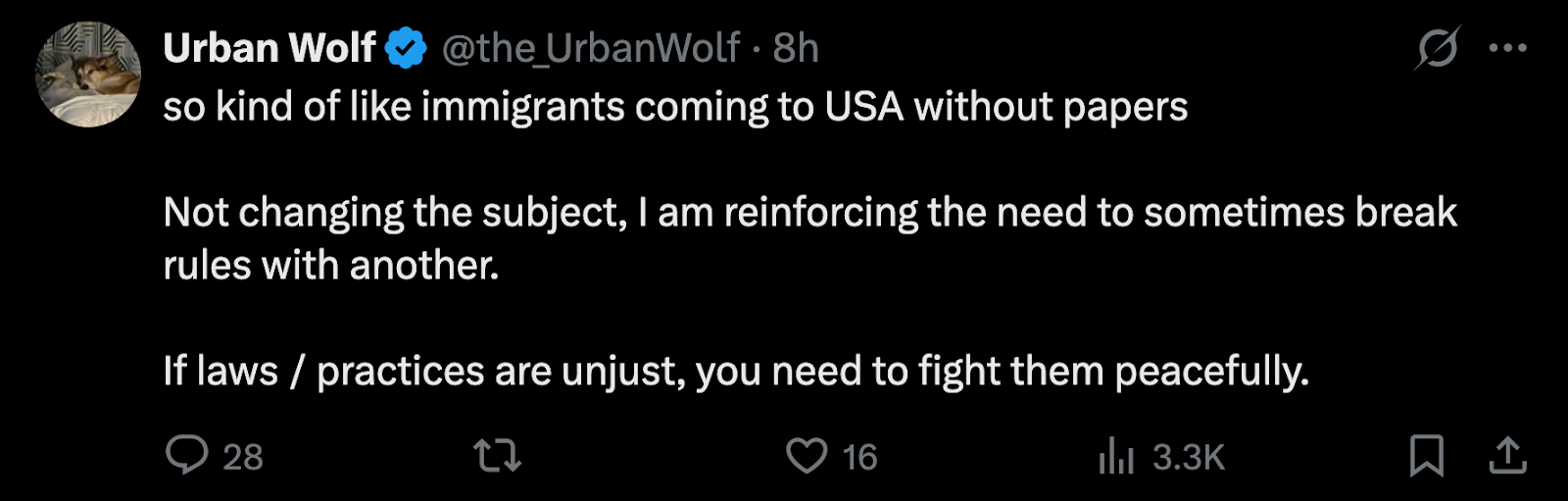This screenshot has width=1568, height=501.
Task: Click the 8h timestamp link
Action: click(796, 48)
